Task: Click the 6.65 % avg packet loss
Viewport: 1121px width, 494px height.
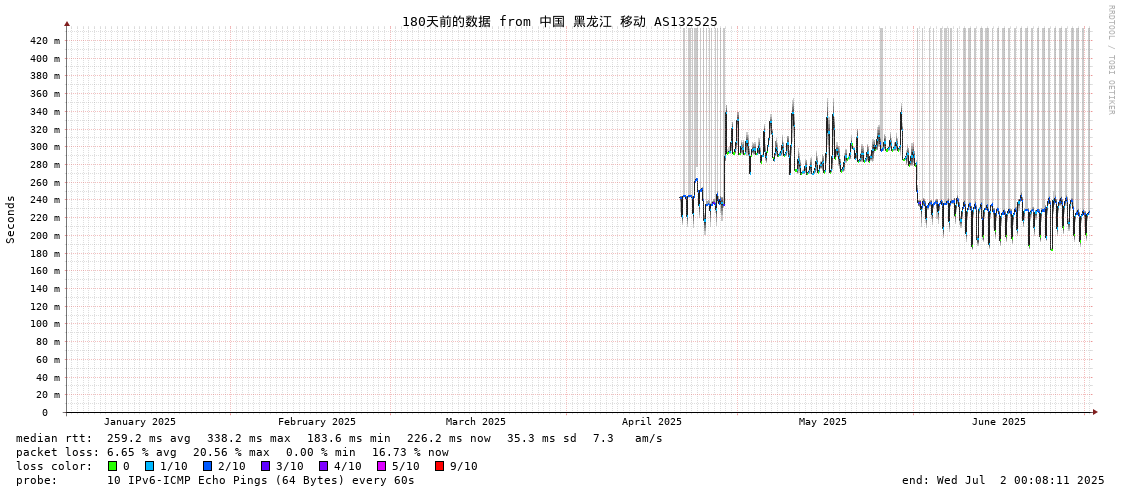Action: [x=147, y=452]
